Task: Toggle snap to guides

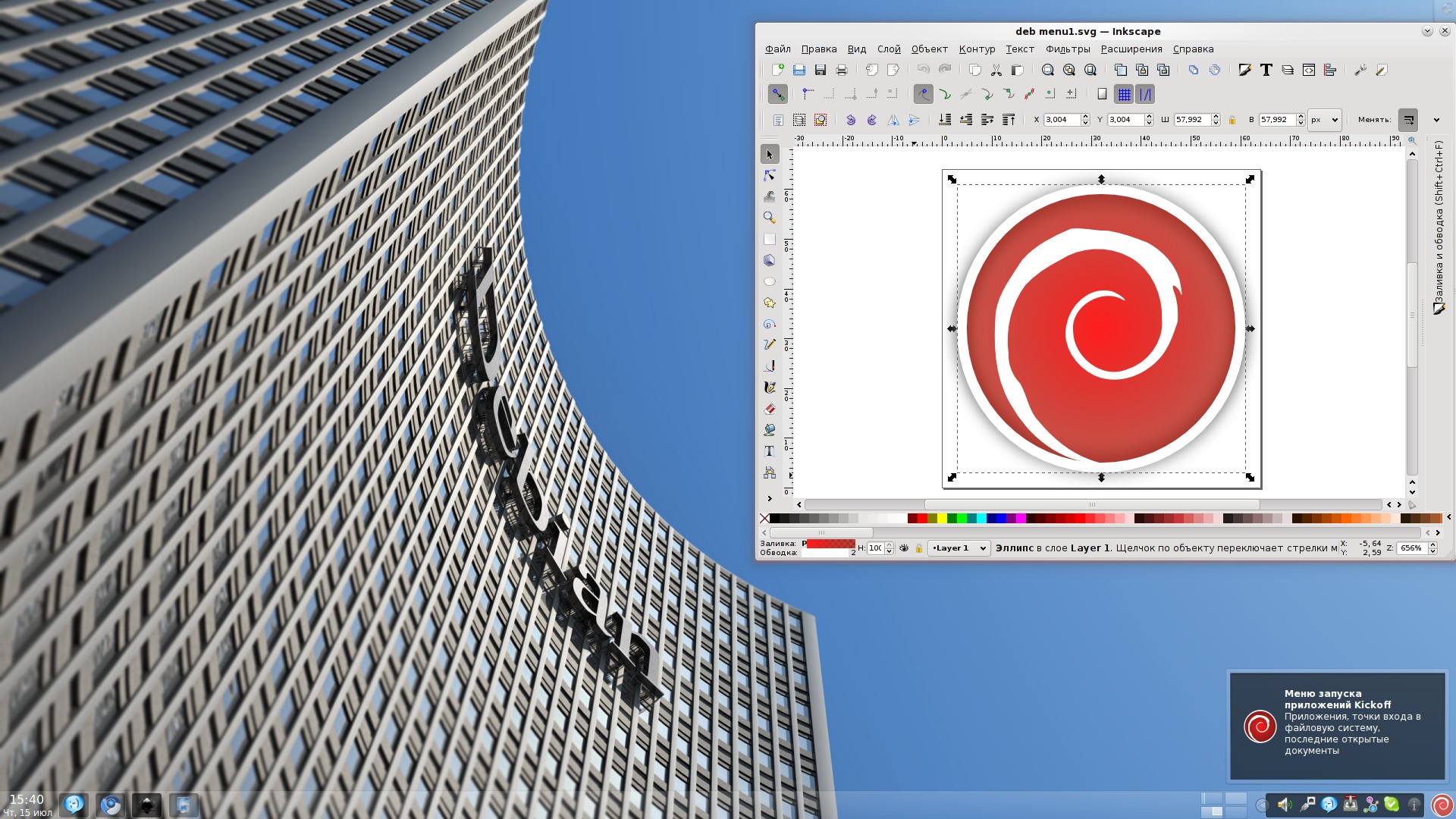Action: pyautogui.click(x=1145, y=94)
